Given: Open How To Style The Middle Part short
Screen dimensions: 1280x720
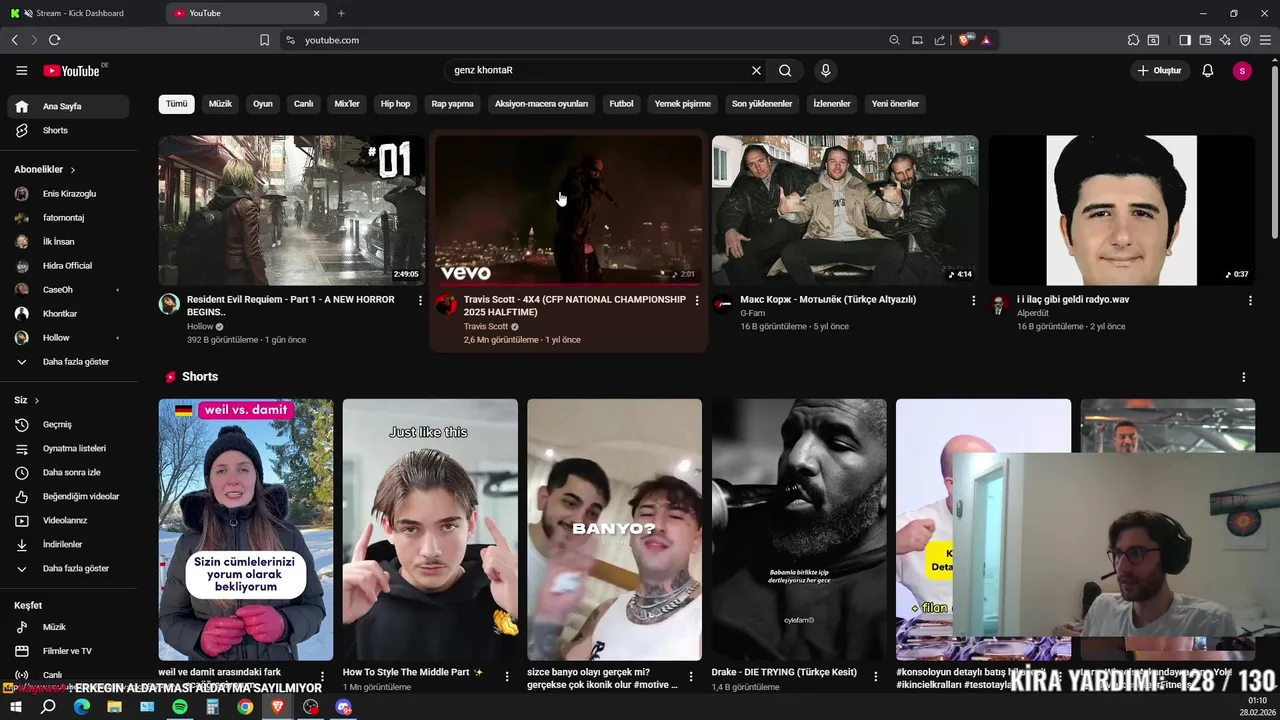Looking at the screenshot, I should click(430, 530).
